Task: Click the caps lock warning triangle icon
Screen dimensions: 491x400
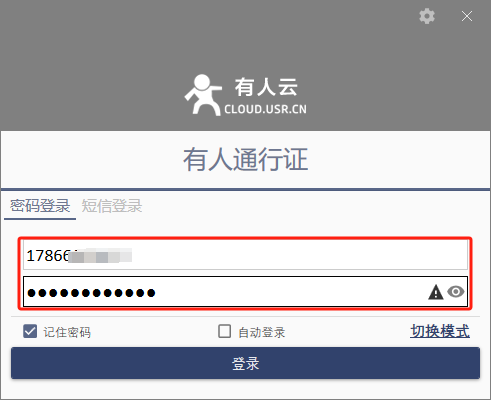Action: coord(435,292)
